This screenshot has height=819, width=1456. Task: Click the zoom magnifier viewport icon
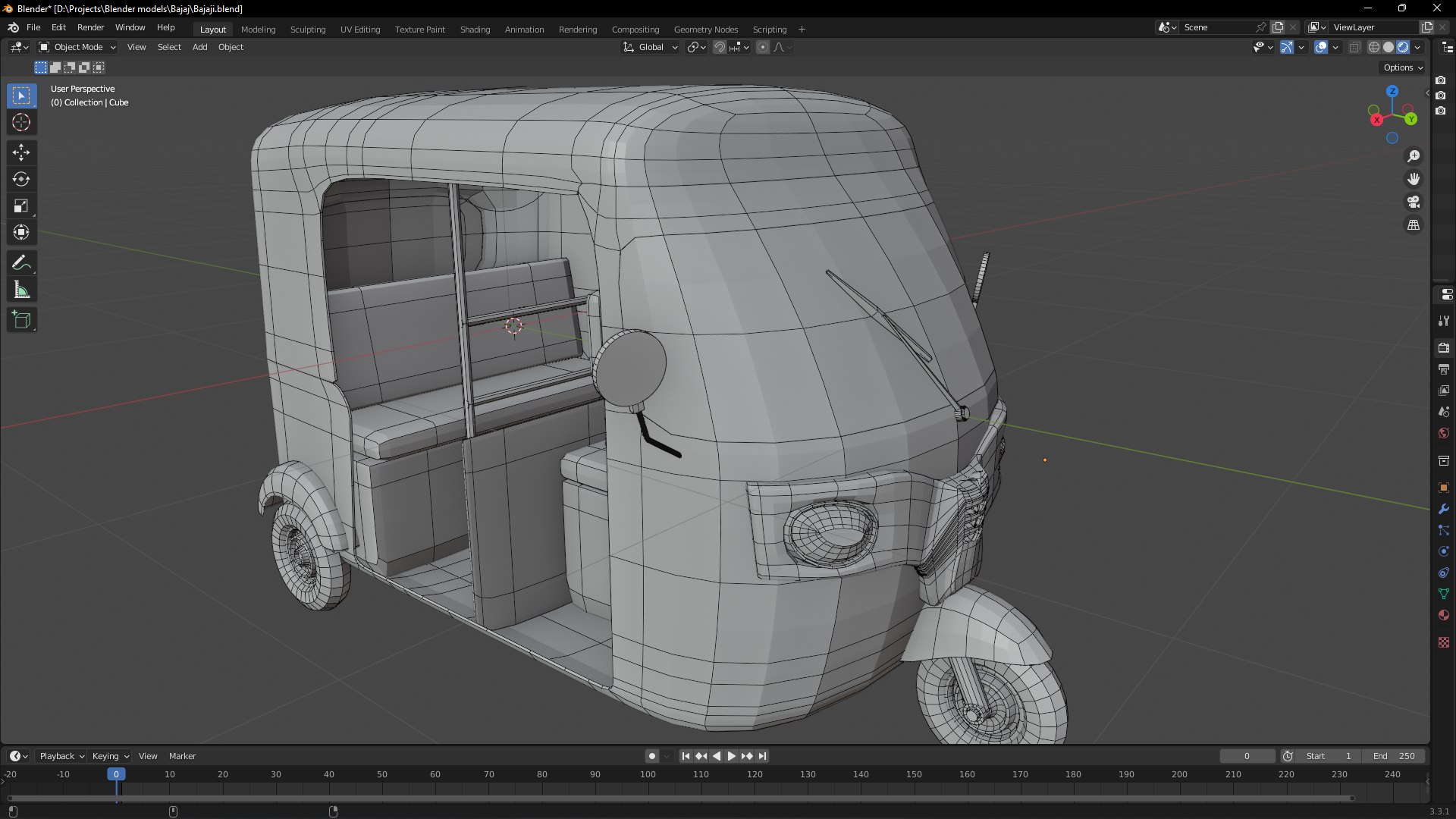click(x=1414, y=156)
